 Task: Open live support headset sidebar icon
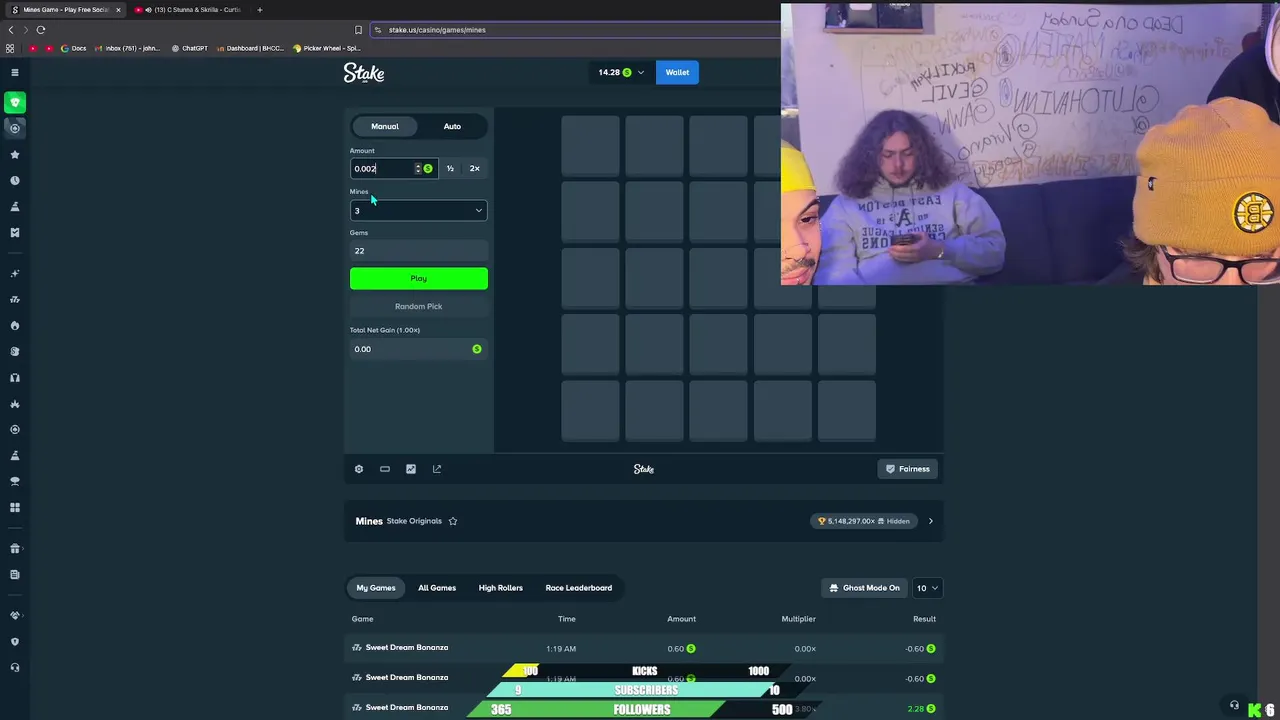[x=14, y=667]
